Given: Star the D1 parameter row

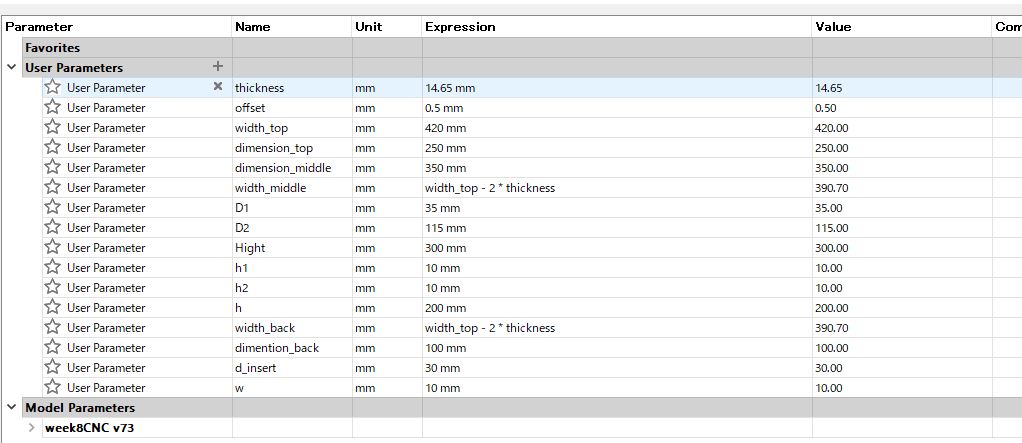Looking at the screenshot, I should click(x=53, y=208).
